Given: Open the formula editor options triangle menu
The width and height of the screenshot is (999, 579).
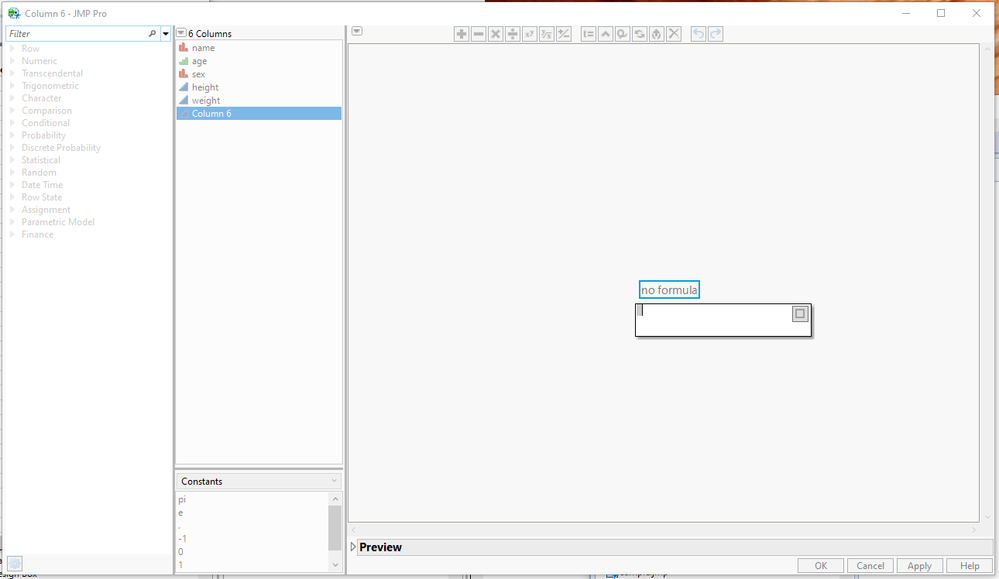Looking at the screenshot, I should coord(357,31).
